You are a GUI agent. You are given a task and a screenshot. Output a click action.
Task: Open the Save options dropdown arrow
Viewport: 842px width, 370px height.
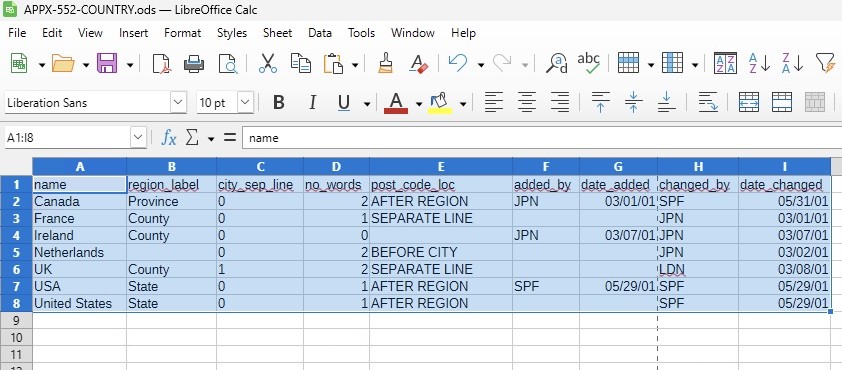pyautogui.click(x=130, y=65)
